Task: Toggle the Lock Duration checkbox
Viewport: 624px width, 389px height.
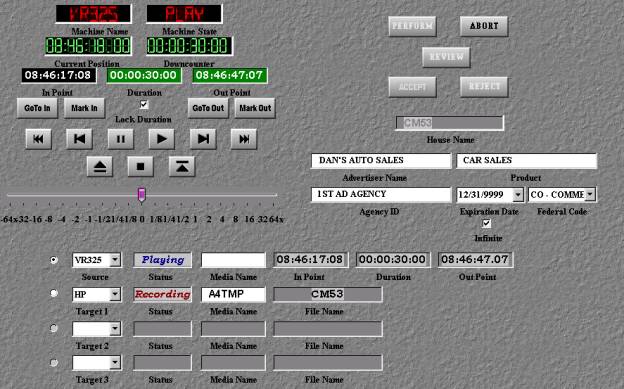Action: click(x=144, y=105)
